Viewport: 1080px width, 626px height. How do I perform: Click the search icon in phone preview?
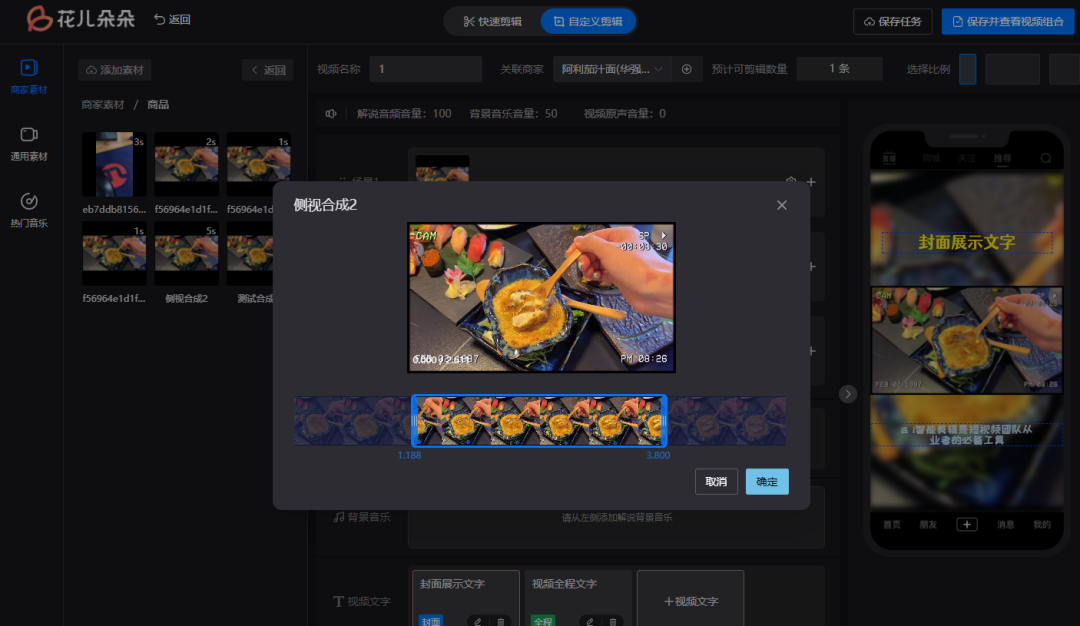pyautogui.click(x=1046, y=158)
